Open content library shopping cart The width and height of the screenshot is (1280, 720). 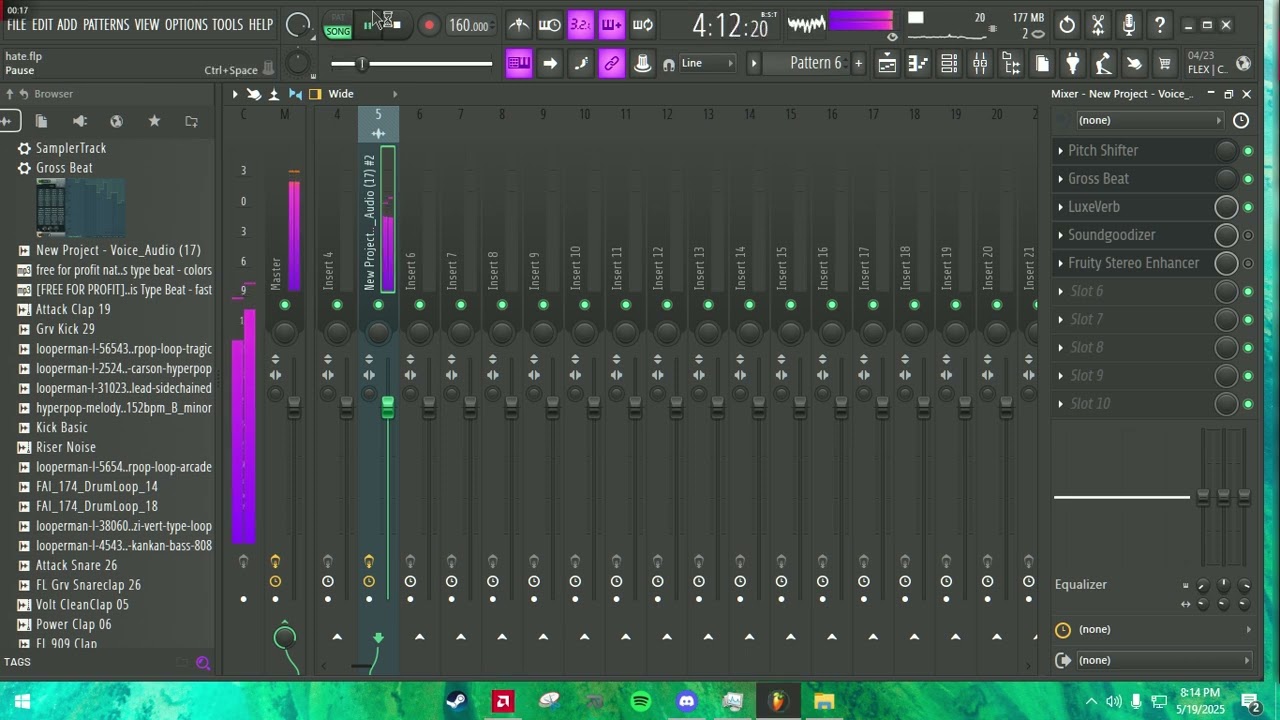pyautogui.click(x=1165, y=64)
